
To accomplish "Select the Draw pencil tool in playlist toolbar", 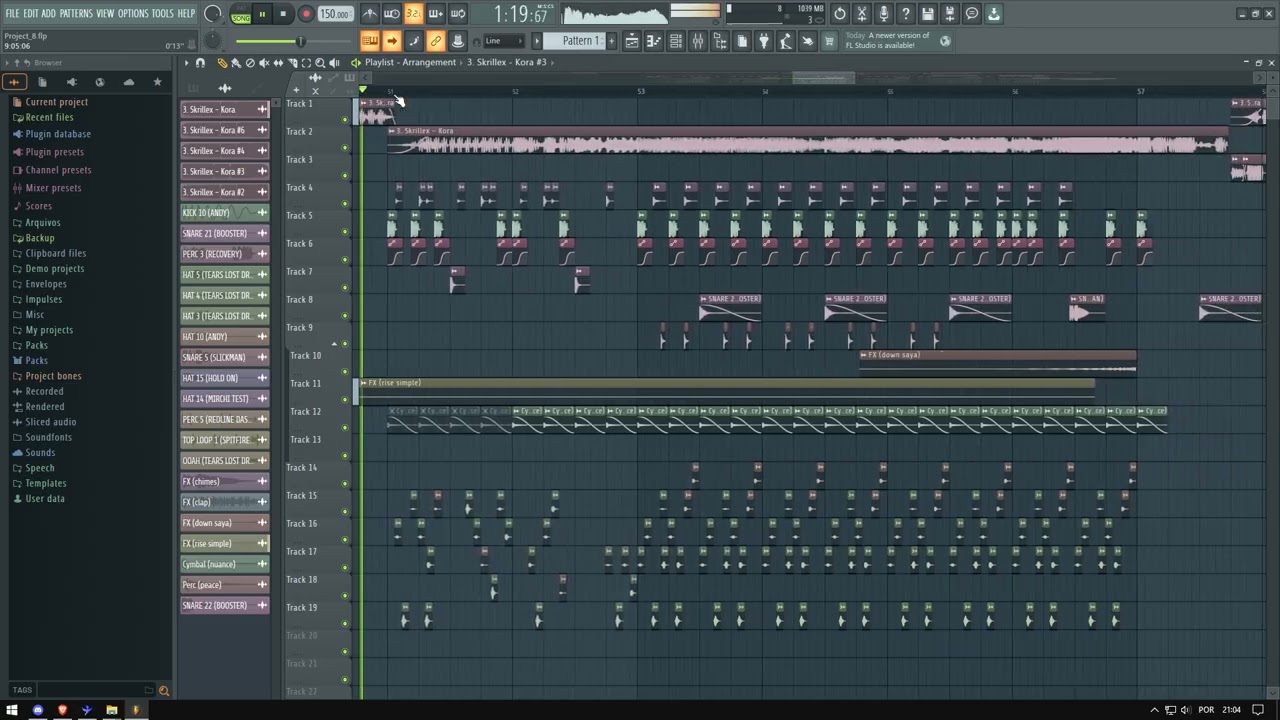I will pyautogui.click(x=222, y=63).
